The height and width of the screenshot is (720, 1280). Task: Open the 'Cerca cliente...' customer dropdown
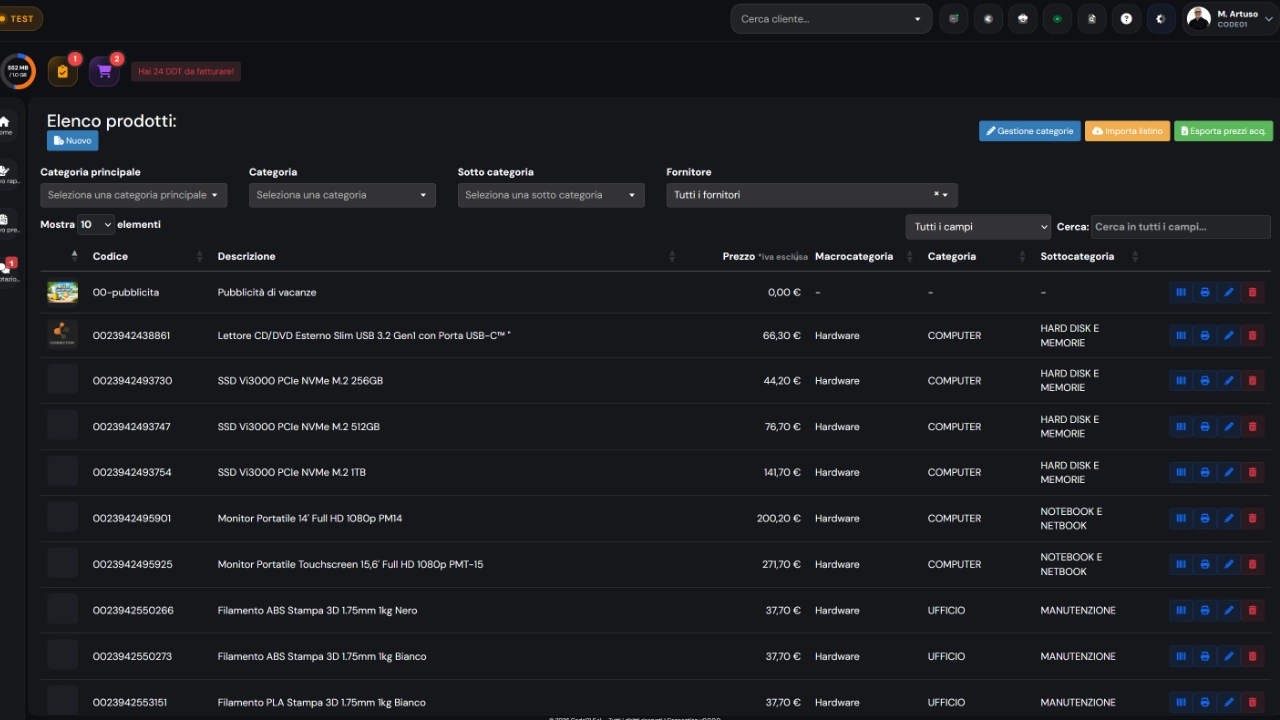click(x=831, y=19)
